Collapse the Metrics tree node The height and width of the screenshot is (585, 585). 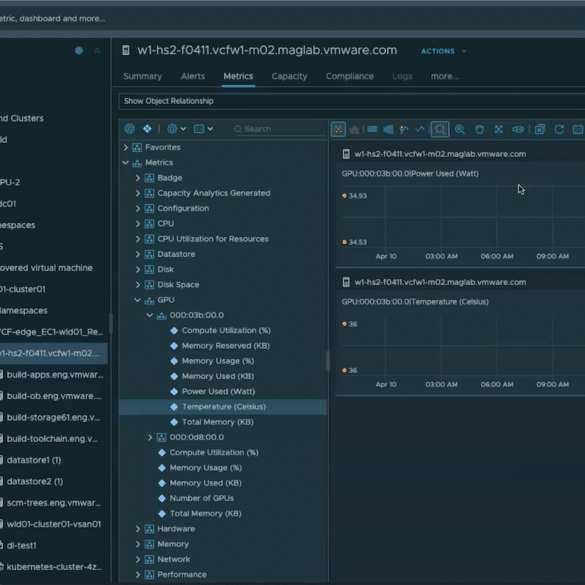coord(126,163)
